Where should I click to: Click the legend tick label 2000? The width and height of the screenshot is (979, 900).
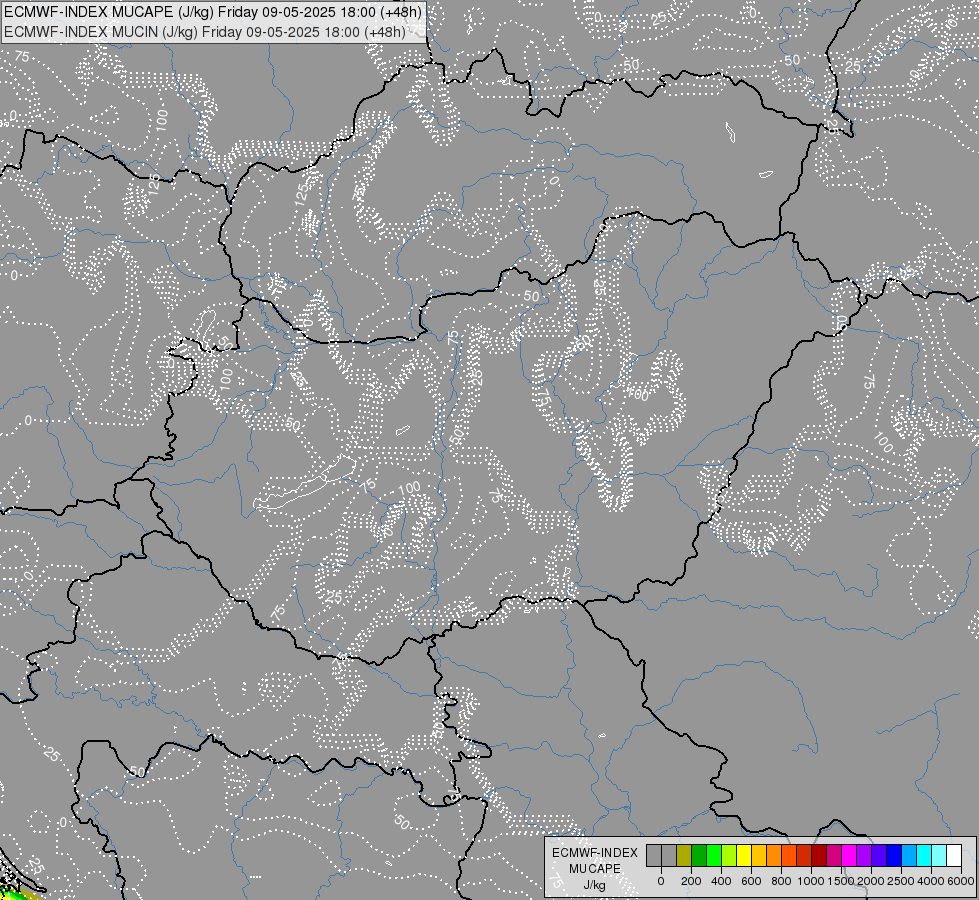point(871,881)
